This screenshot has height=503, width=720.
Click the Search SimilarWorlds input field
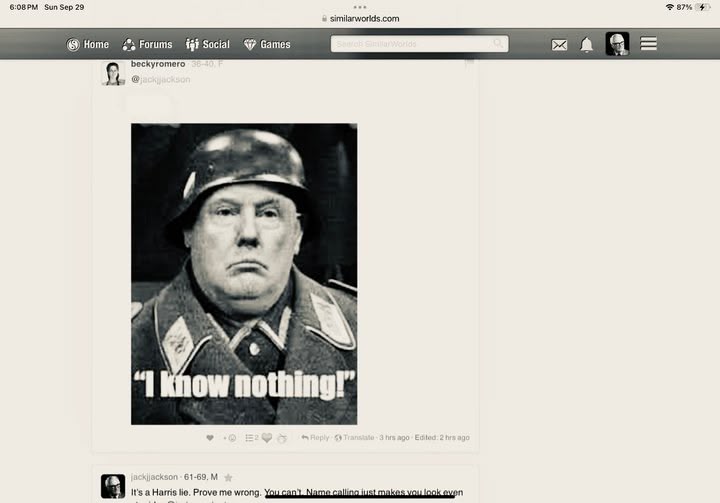coord(419,44)
